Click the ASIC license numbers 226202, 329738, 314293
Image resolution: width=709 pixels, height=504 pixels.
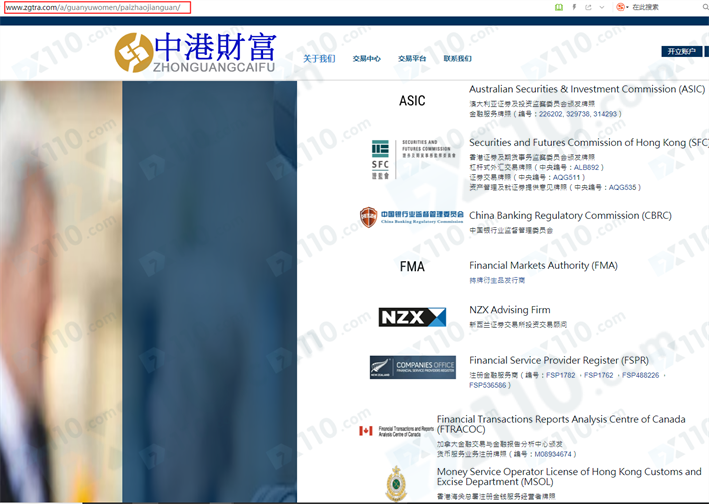[577, 114]
